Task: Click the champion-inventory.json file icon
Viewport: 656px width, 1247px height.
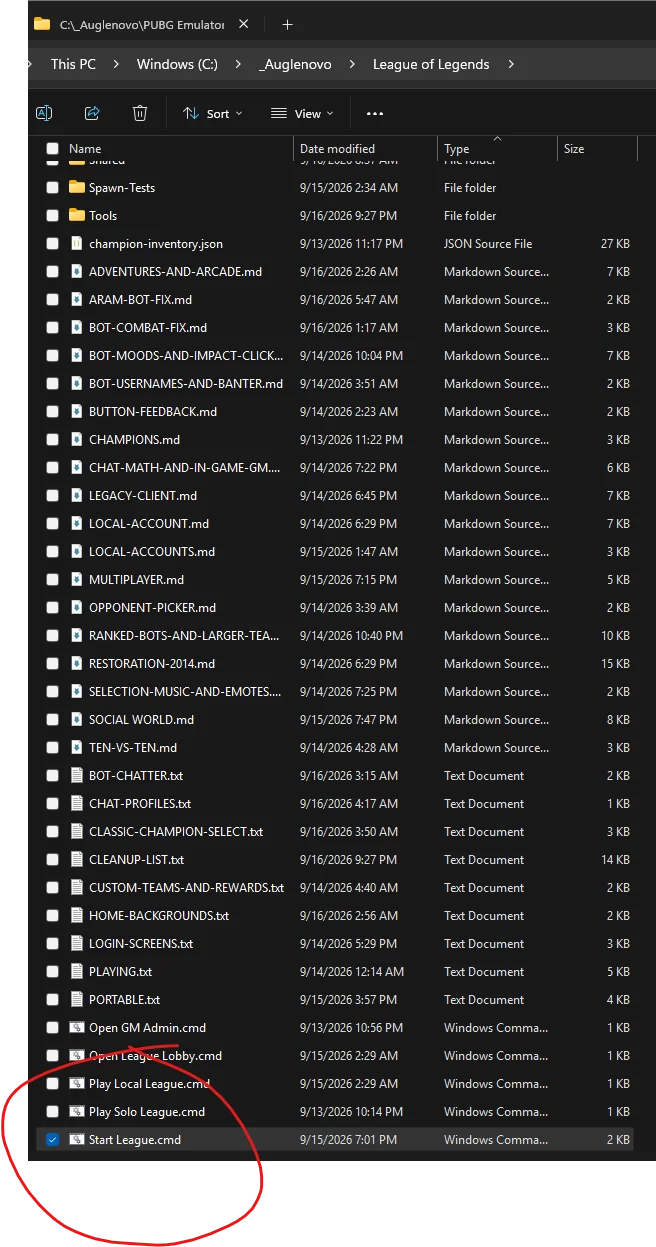Action: click(77, 243)
